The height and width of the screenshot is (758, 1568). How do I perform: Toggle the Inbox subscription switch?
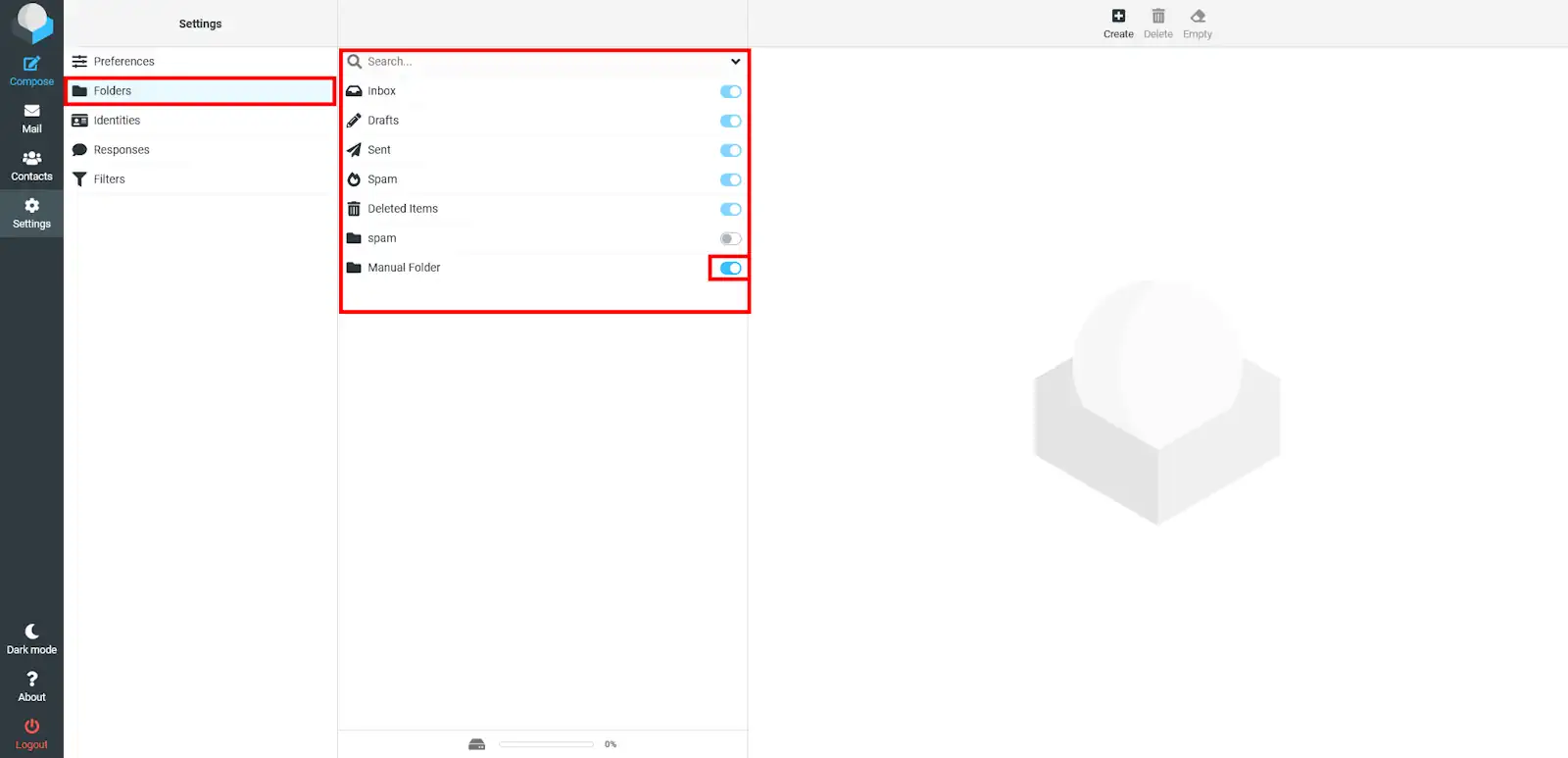pos(730,91)
